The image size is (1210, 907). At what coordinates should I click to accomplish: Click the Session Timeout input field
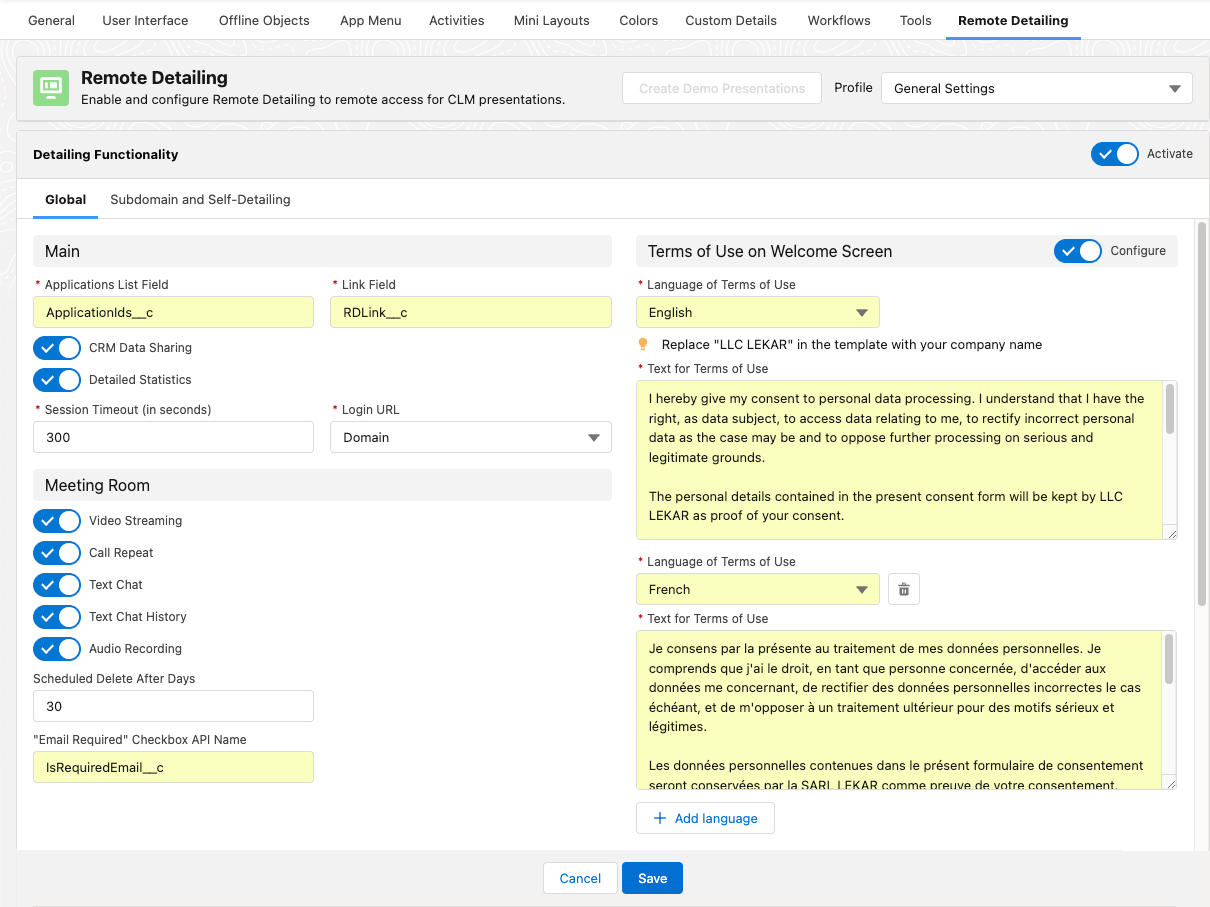click(173, 437)
